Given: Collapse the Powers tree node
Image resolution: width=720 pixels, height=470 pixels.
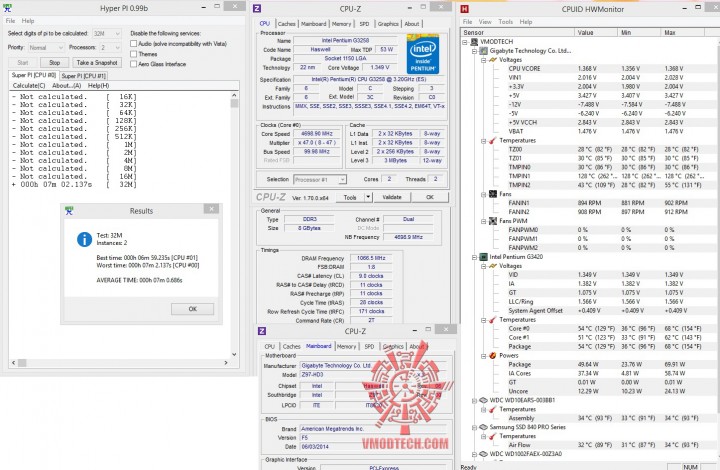Looking at the screenshot, I should point(484,356).
